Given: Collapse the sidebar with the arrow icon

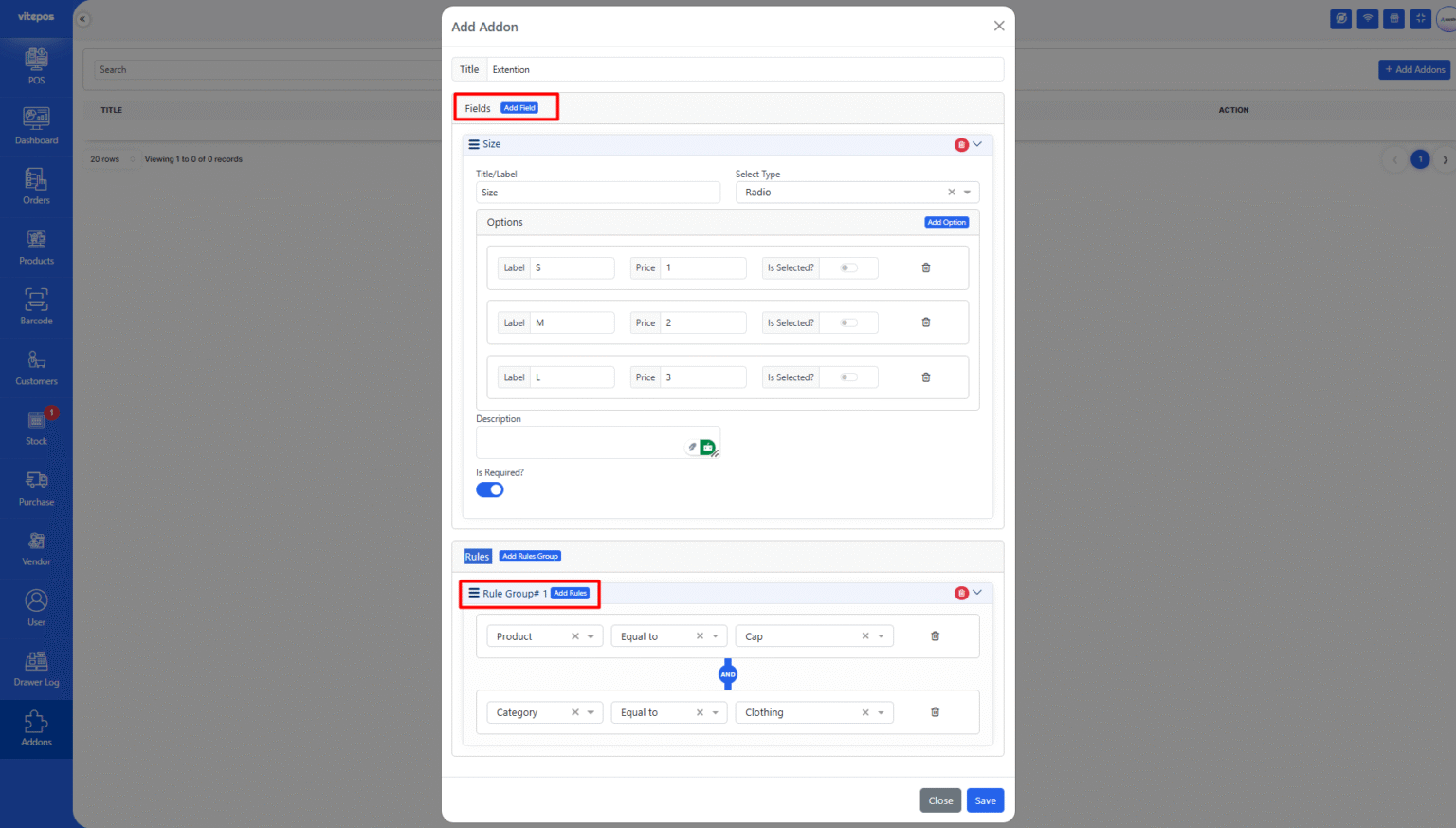Looking at the screenshot, I should [82, 19].
